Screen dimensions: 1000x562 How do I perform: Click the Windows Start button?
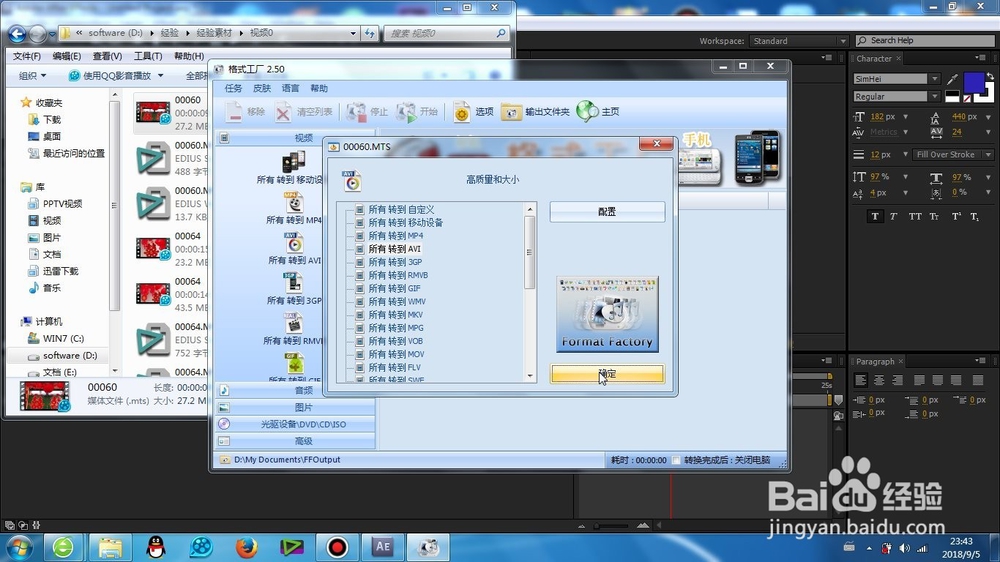point(18,547)
